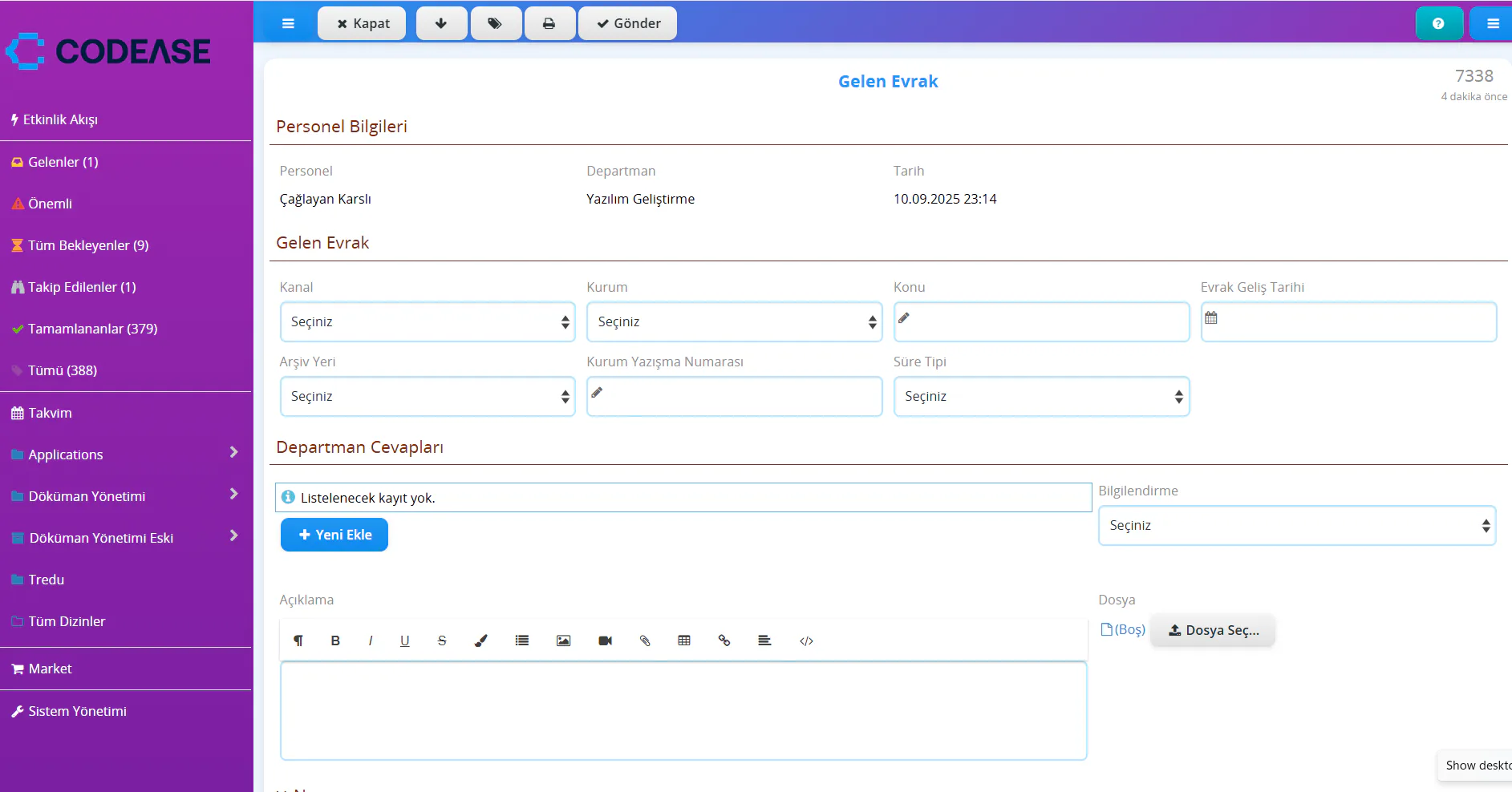Open the Arşiv Yeri dropdown

click(x=428, y=396)
